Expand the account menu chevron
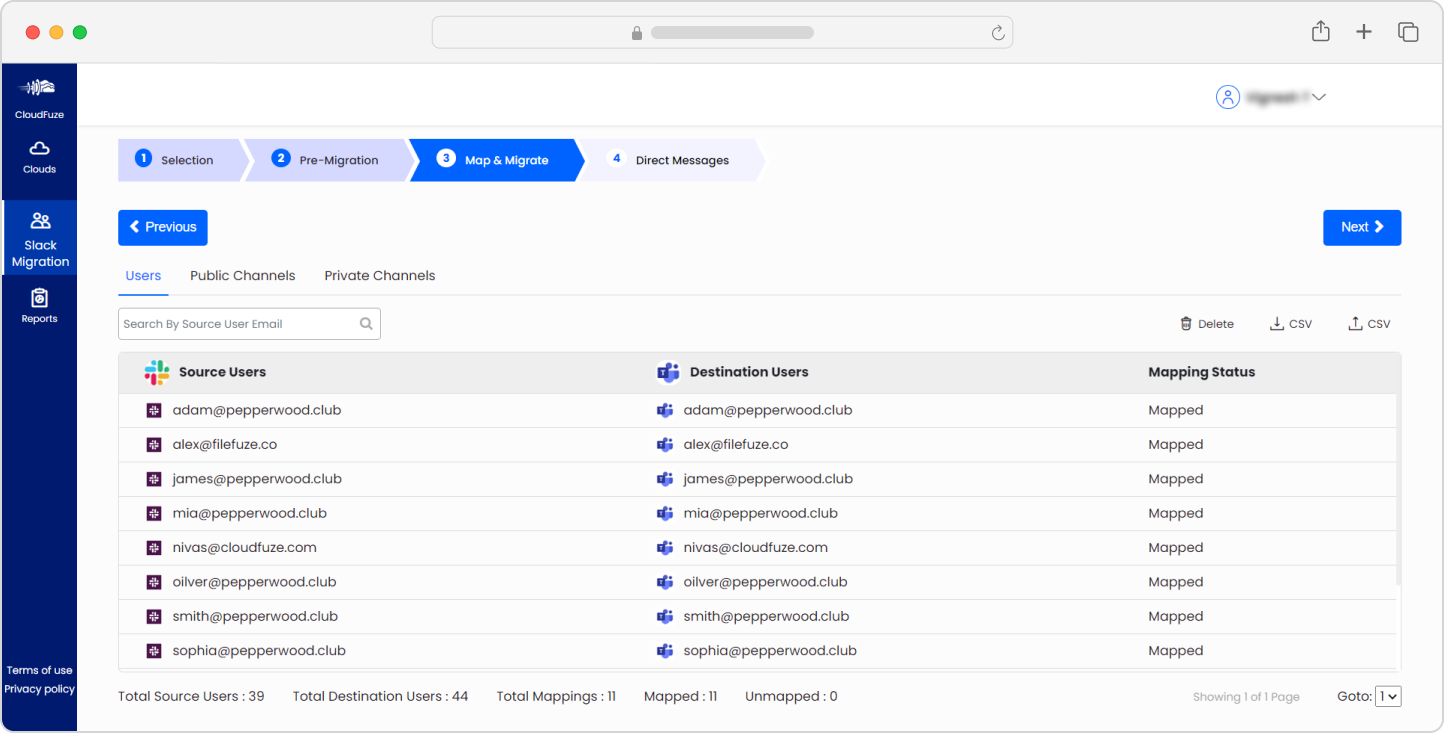 [1318, 97]
